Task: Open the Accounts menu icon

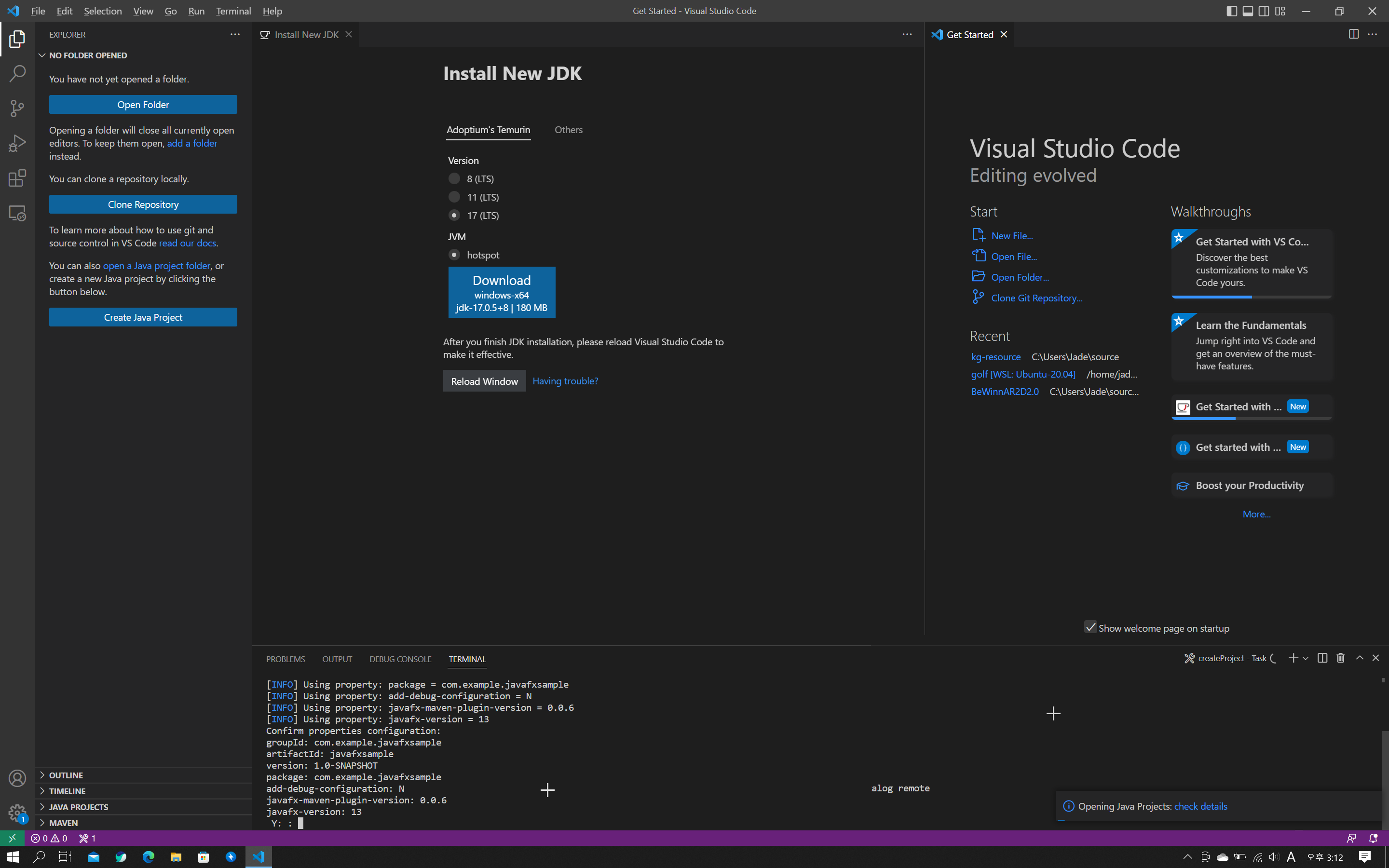Action: 17,778
